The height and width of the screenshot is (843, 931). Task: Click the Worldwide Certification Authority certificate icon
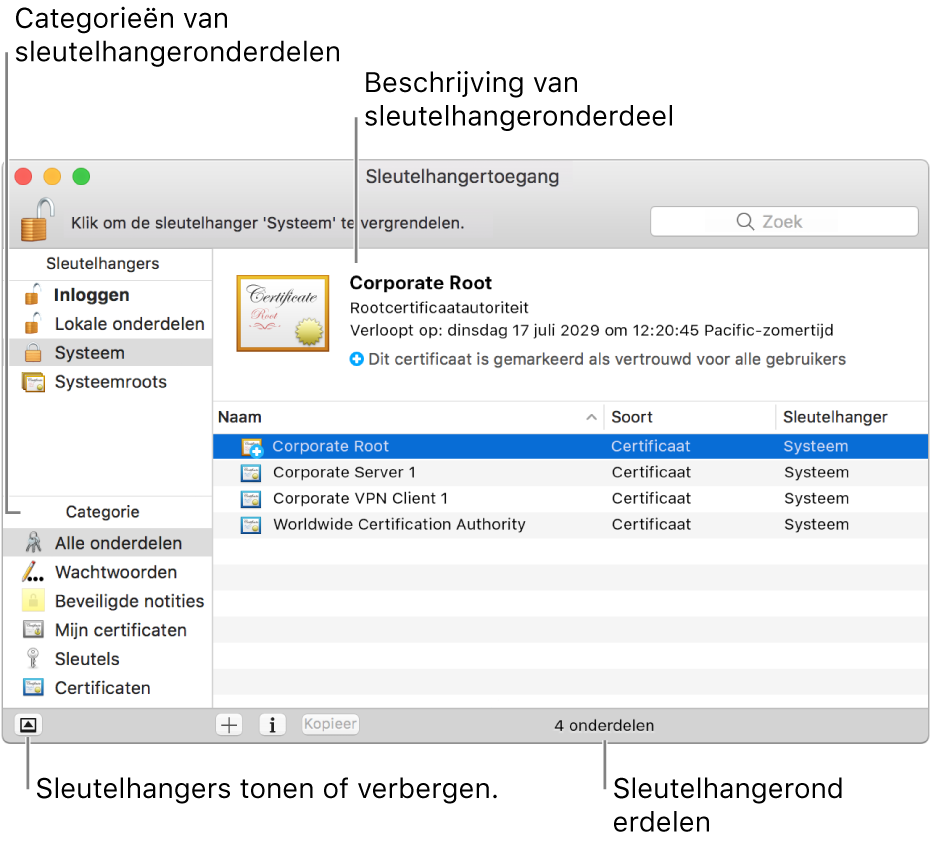pyautogui.click(x=251, y=525)
